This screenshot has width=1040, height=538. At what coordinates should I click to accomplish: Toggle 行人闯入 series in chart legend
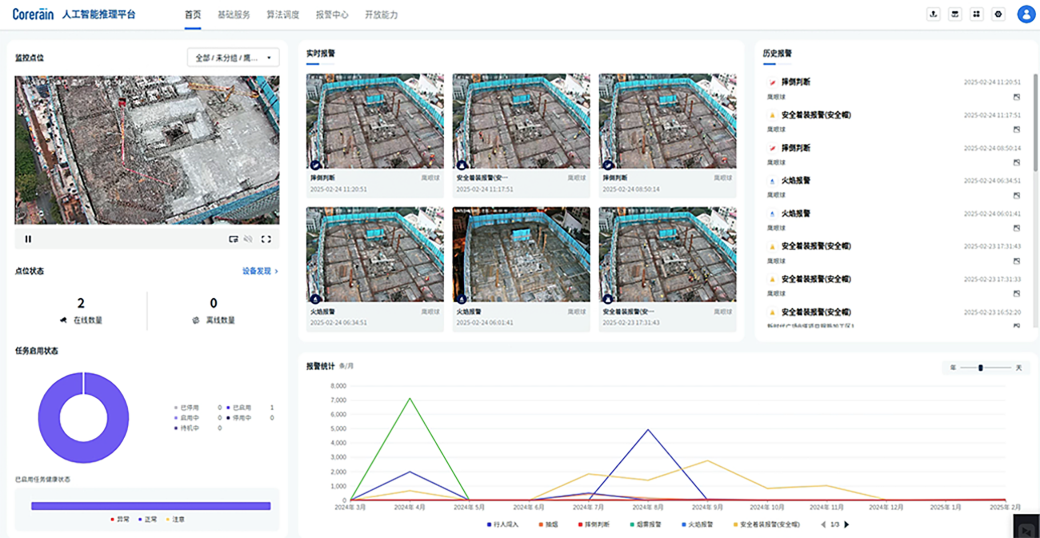pos(502,524)
